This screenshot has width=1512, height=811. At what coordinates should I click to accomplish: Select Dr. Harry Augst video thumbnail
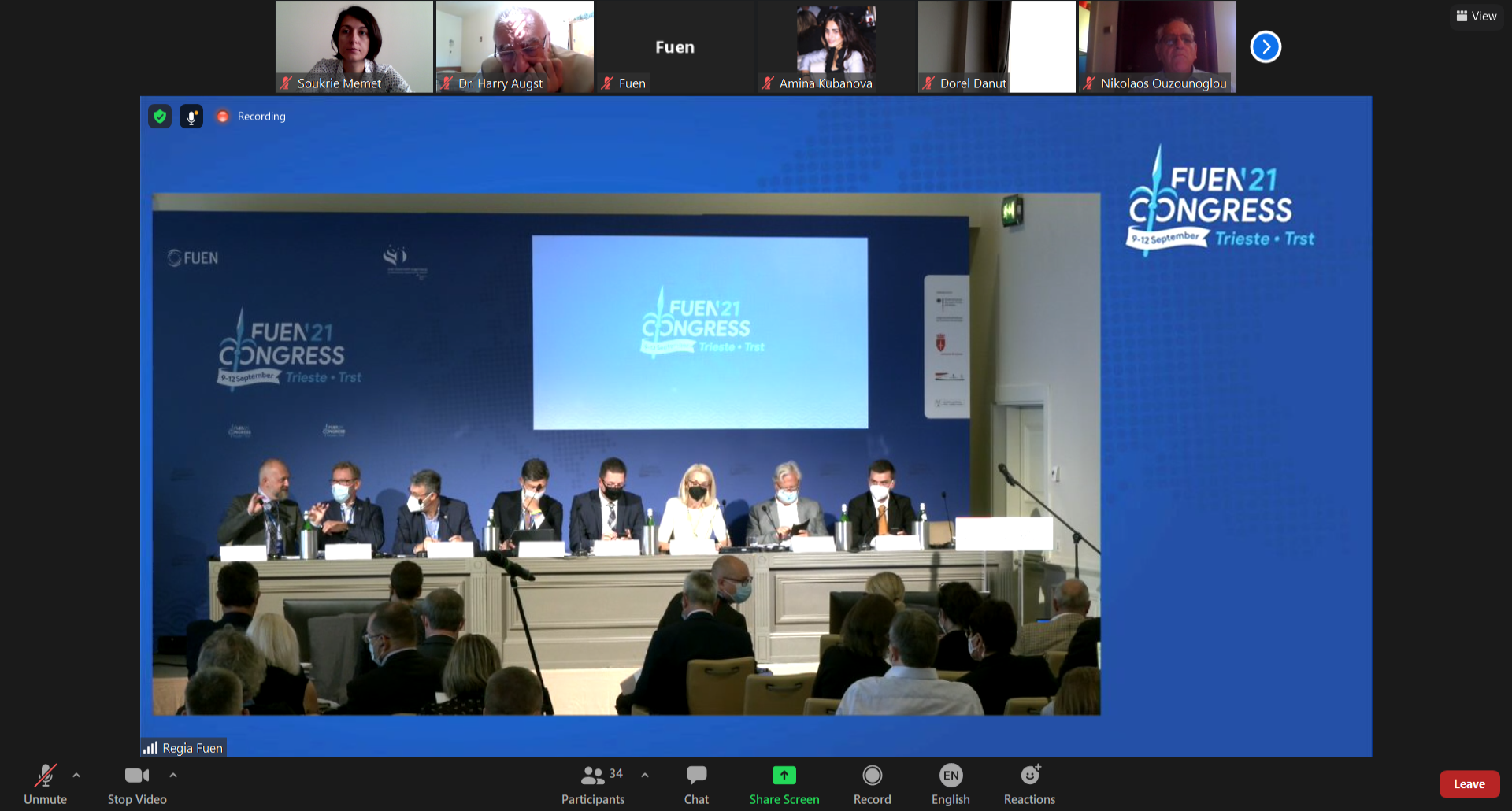click(515, 46)
